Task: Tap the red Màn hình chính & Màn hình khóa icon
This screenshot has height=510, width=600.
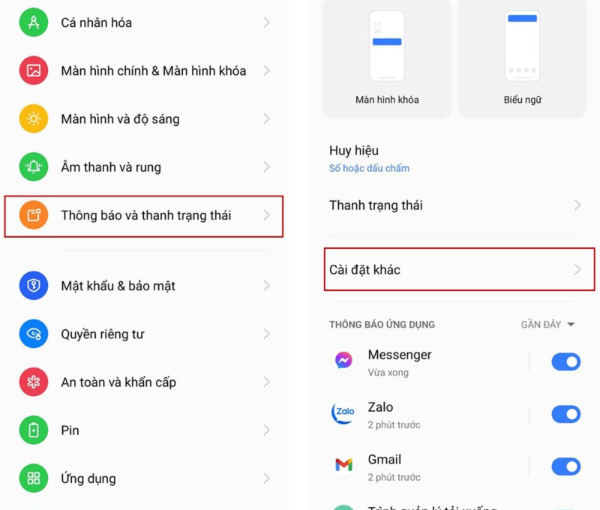Action: 34,70
